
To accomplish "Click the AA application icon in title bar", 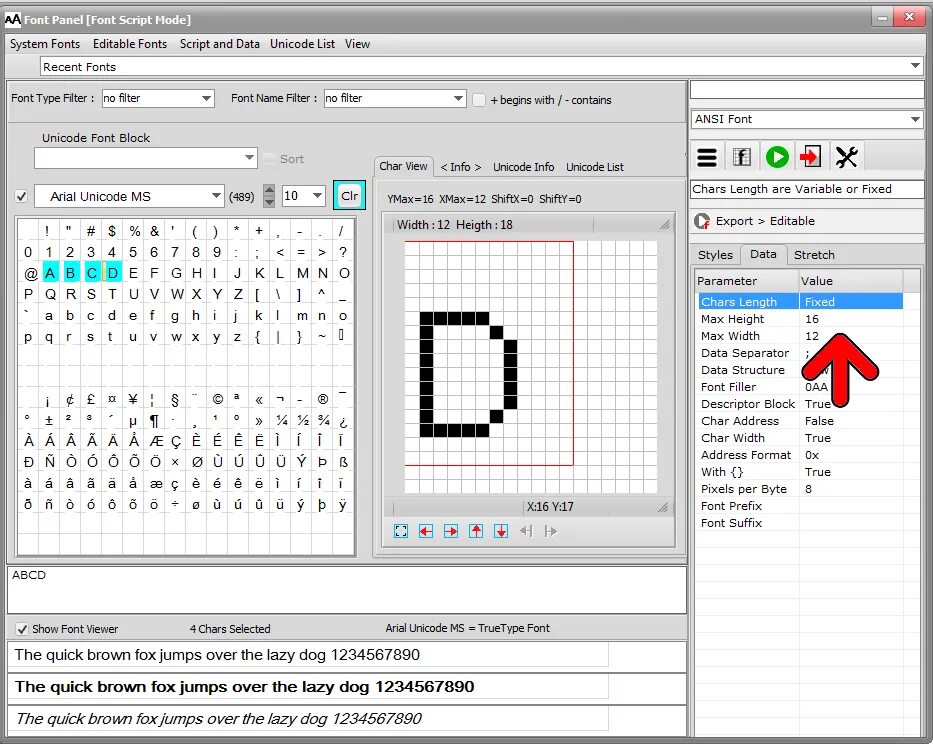I will coord(12,20).
